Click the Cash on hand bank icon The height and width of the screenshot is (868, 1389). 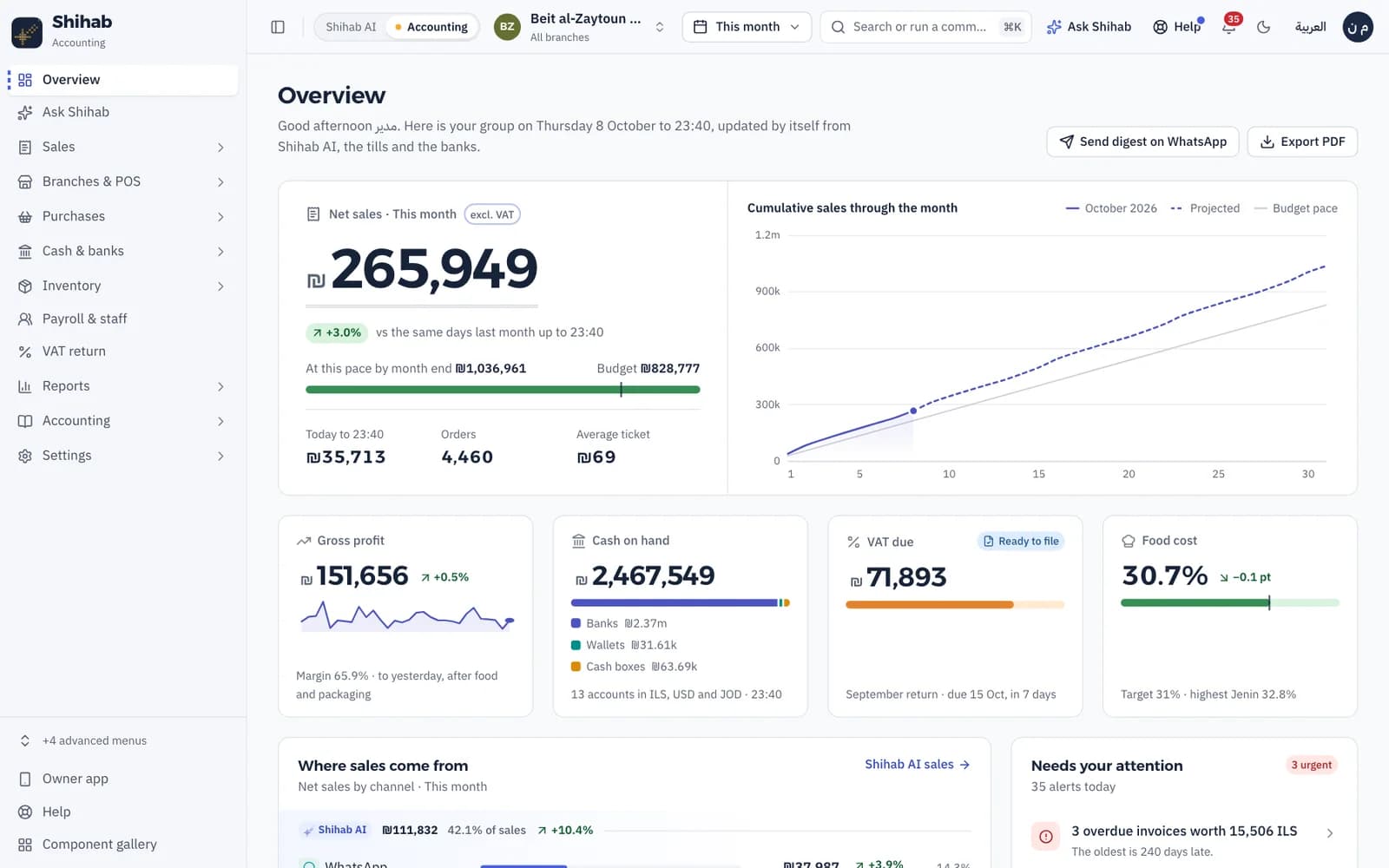click(x=578, y=541)
